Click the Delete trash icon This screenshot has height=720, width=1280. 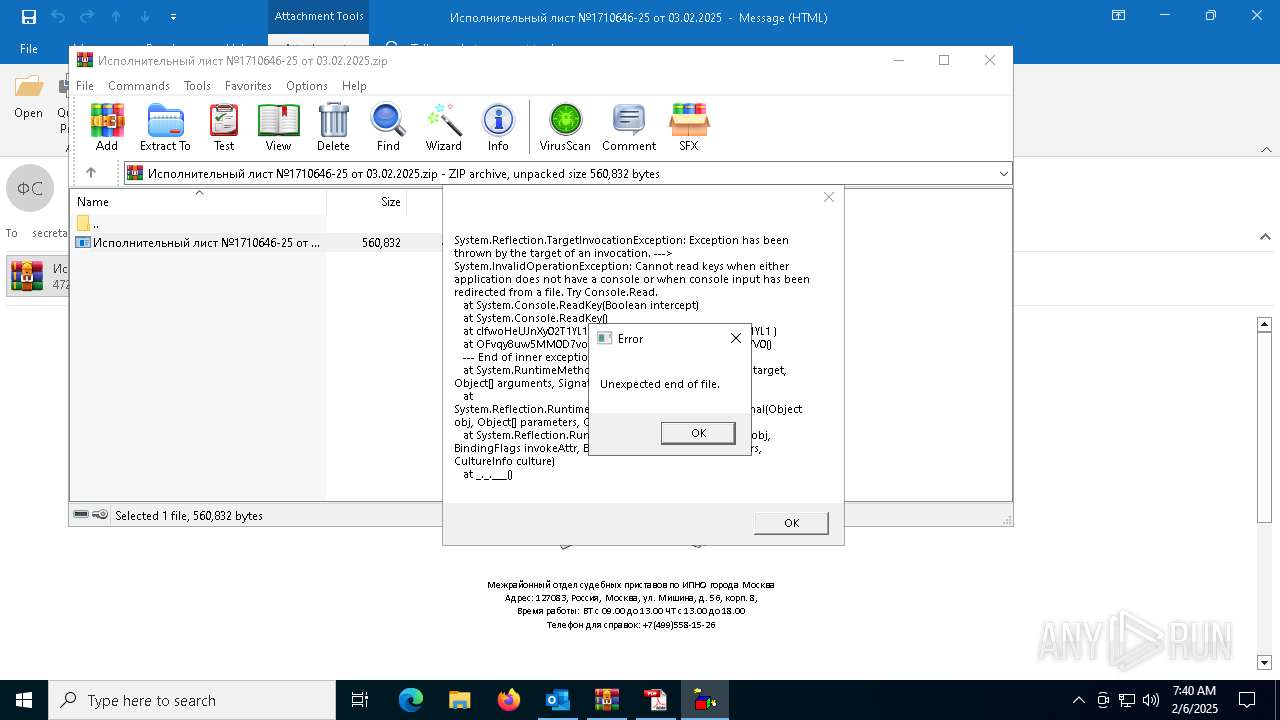point(333,127)
